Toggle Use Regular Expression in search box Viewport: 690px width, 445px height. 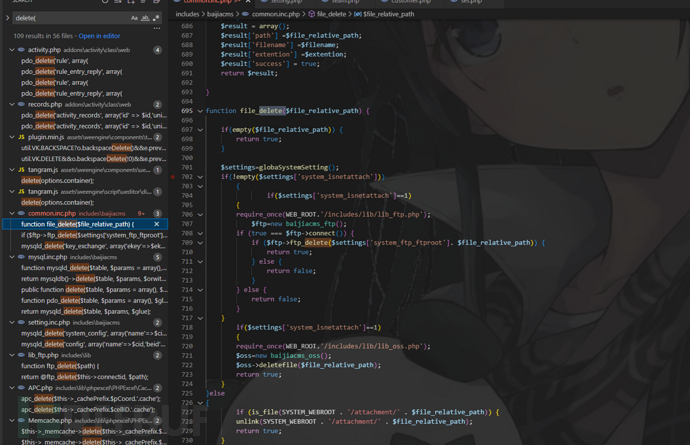[156, 18]
